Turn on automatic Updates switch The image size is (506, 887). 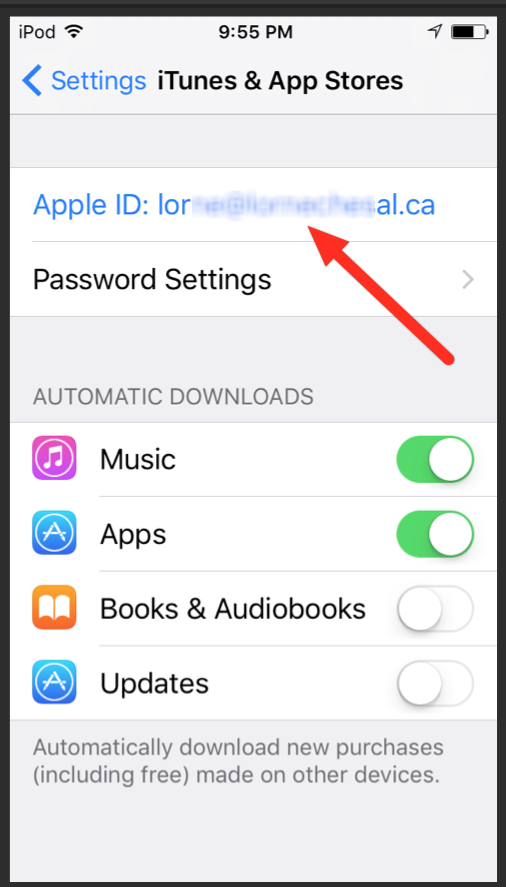[435, 683]
